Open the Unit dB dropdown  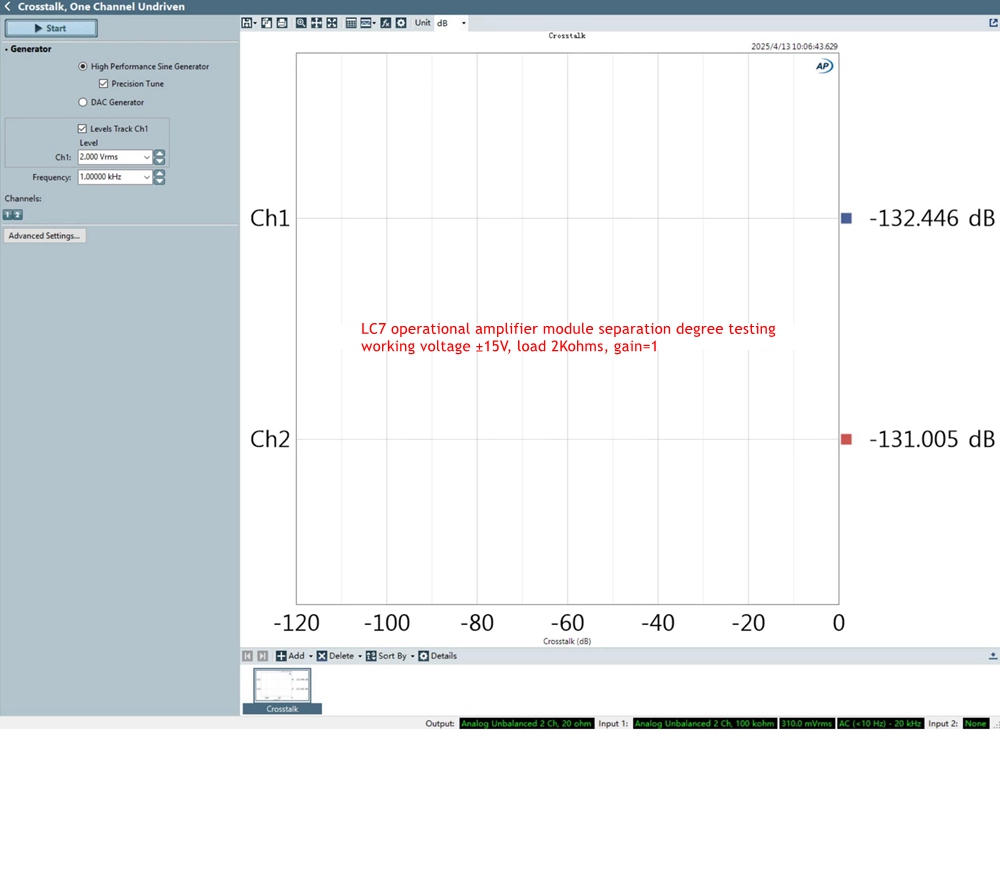(x=463, y=22)
